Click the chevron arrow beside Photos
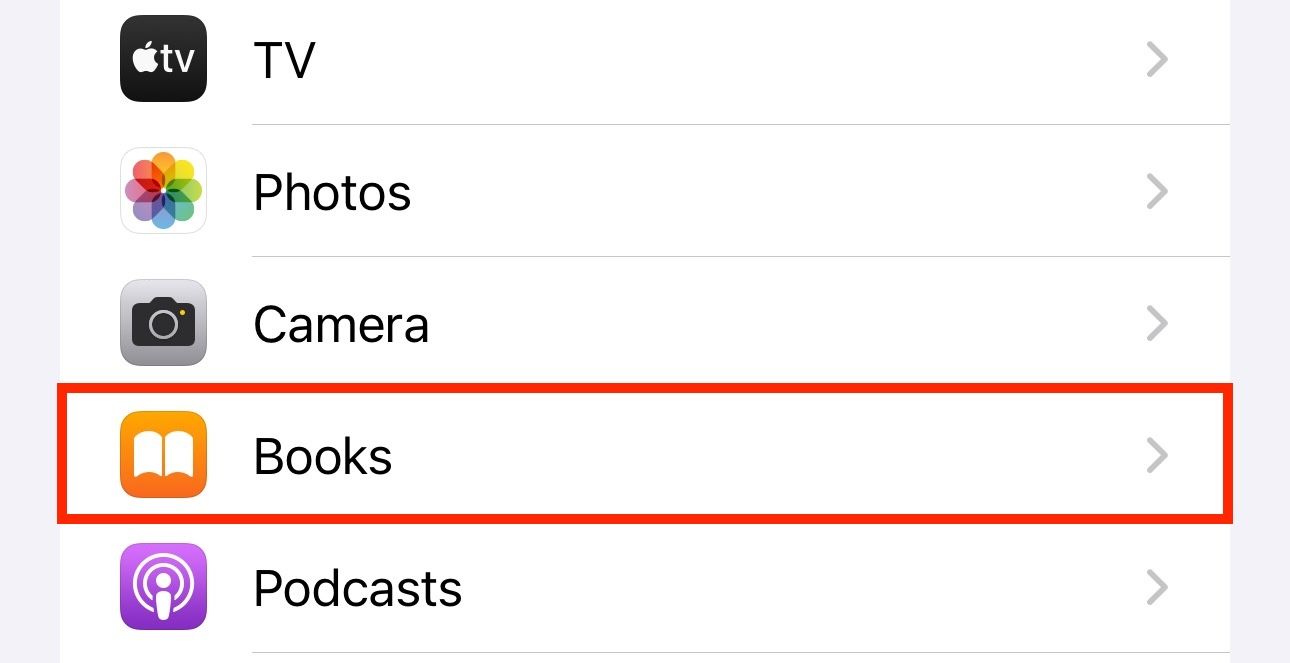Screen dimensions: 1290x663 point(1157,191)
